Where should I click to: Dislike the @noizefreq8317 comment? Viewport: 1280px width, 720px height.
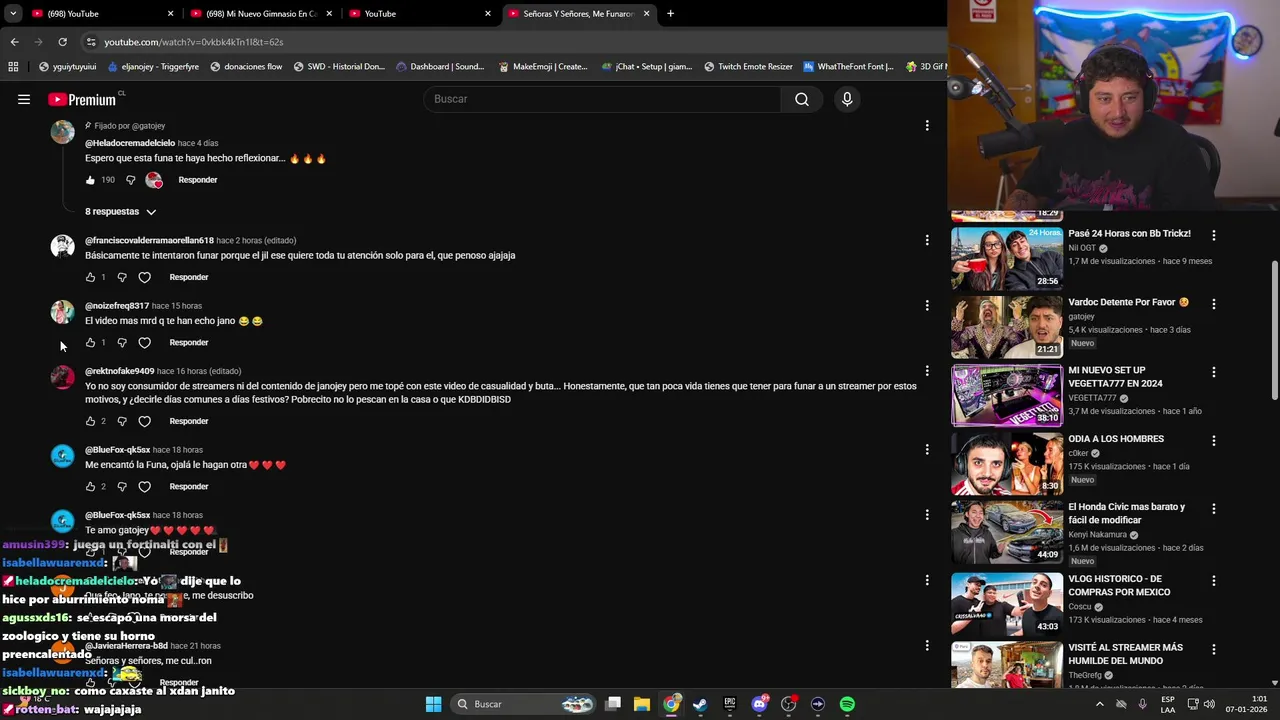point(122,342)
